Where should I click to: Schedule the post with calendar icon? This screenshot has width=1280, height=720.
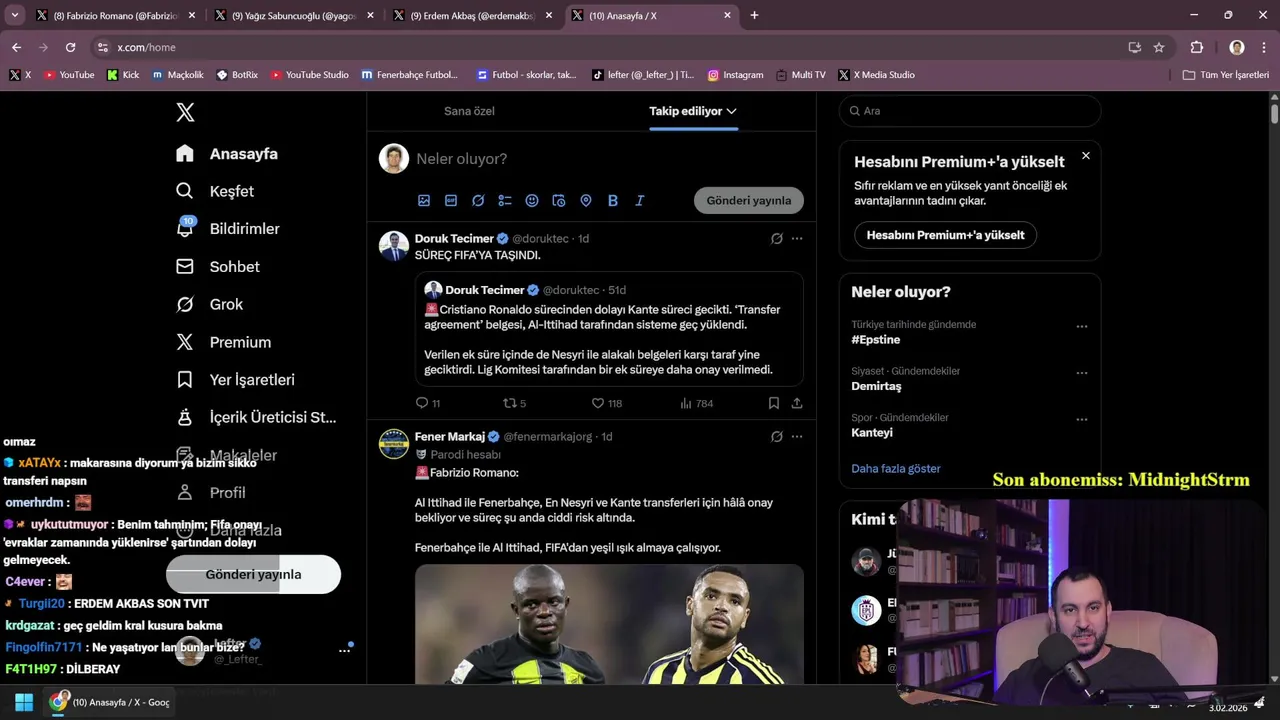559,200
